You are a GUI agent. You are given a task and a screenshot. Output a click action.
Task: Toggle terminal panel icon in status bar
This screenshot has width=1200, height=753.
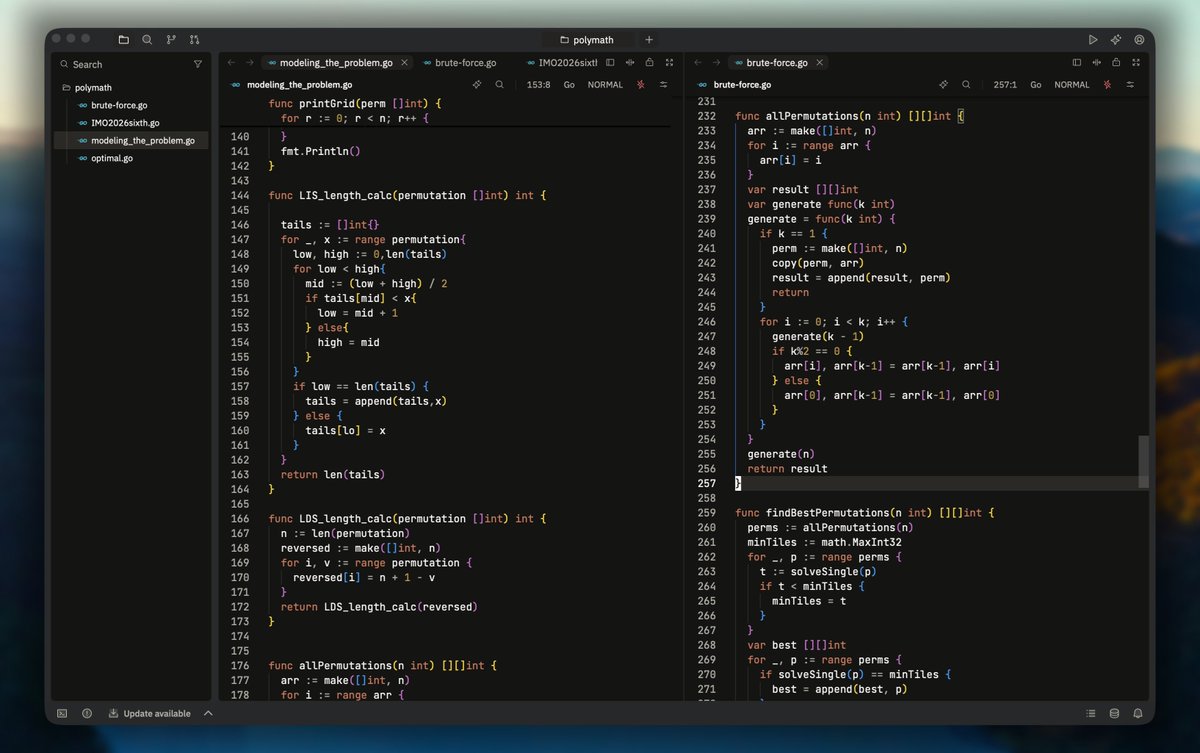click(62, 713)
